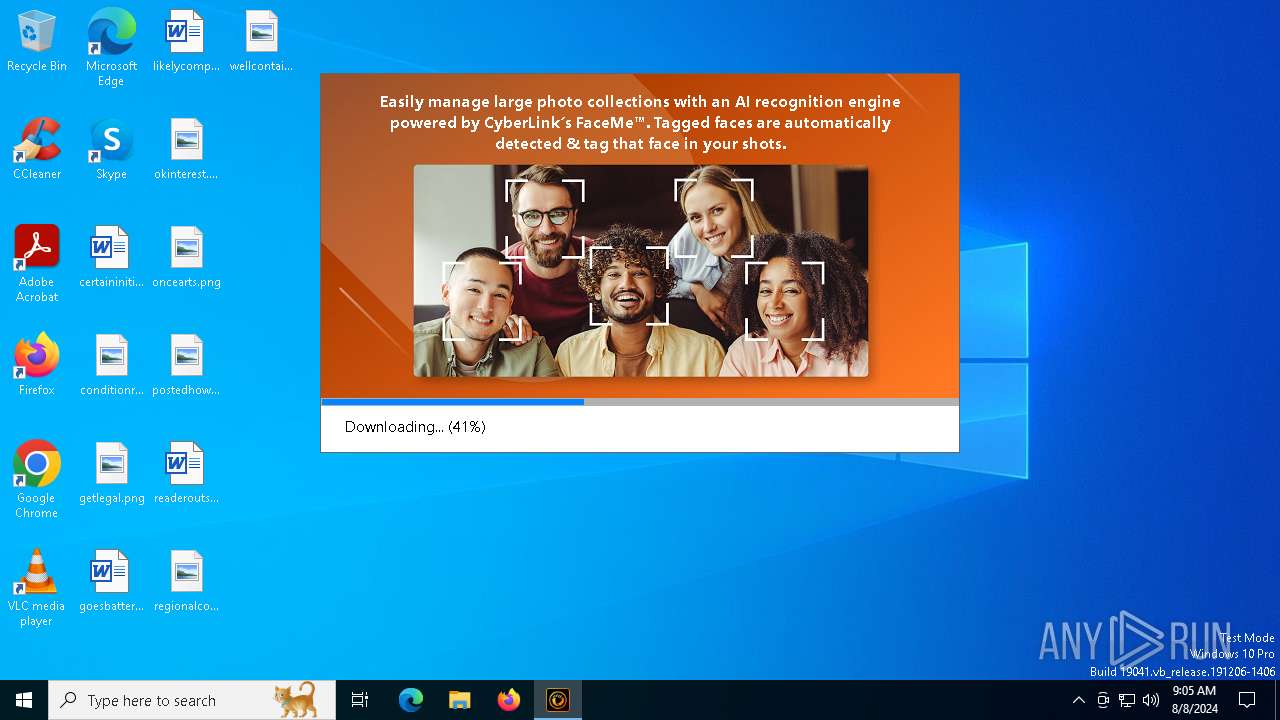Open Skype desktop shortcut
Viewport: 1280px width, 720px height.
tap(111, 149)
